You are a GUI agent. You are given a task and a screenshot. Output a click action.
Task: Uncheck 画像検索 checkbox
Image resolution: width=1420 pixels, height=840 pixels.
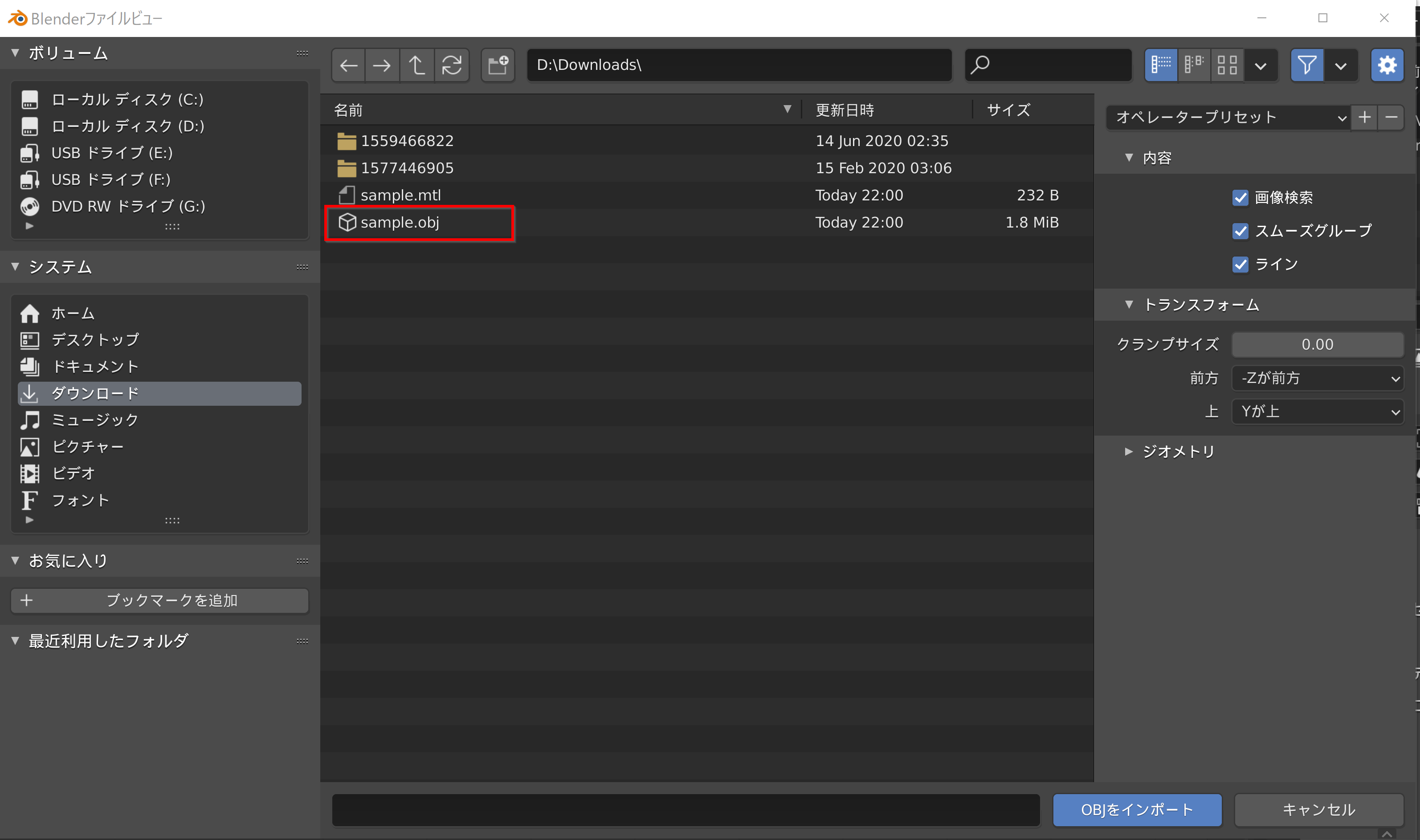(1240, 198)
